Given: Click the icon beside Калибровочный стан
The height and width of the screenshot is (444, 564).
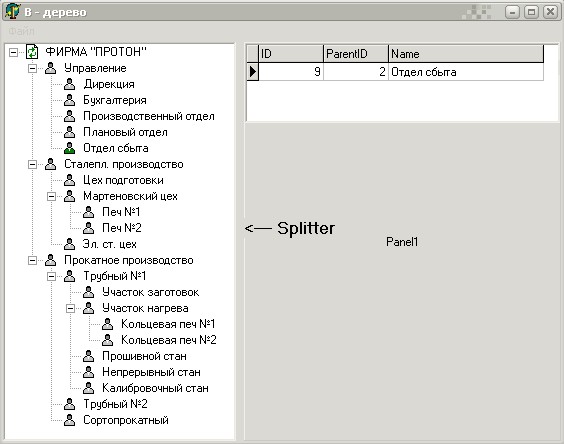Looking at the screenshot, I should pyautogui.click(x=88, y=388).
